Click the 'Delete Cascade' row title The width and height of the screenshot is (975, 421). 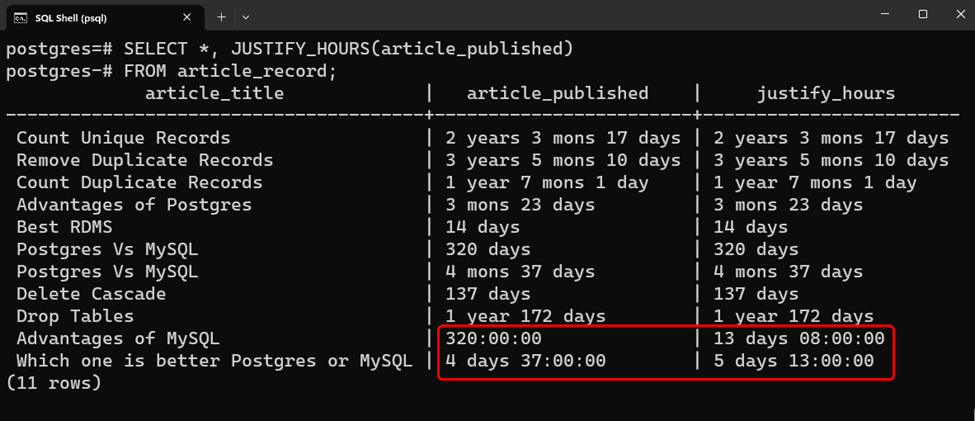[91, 294]
